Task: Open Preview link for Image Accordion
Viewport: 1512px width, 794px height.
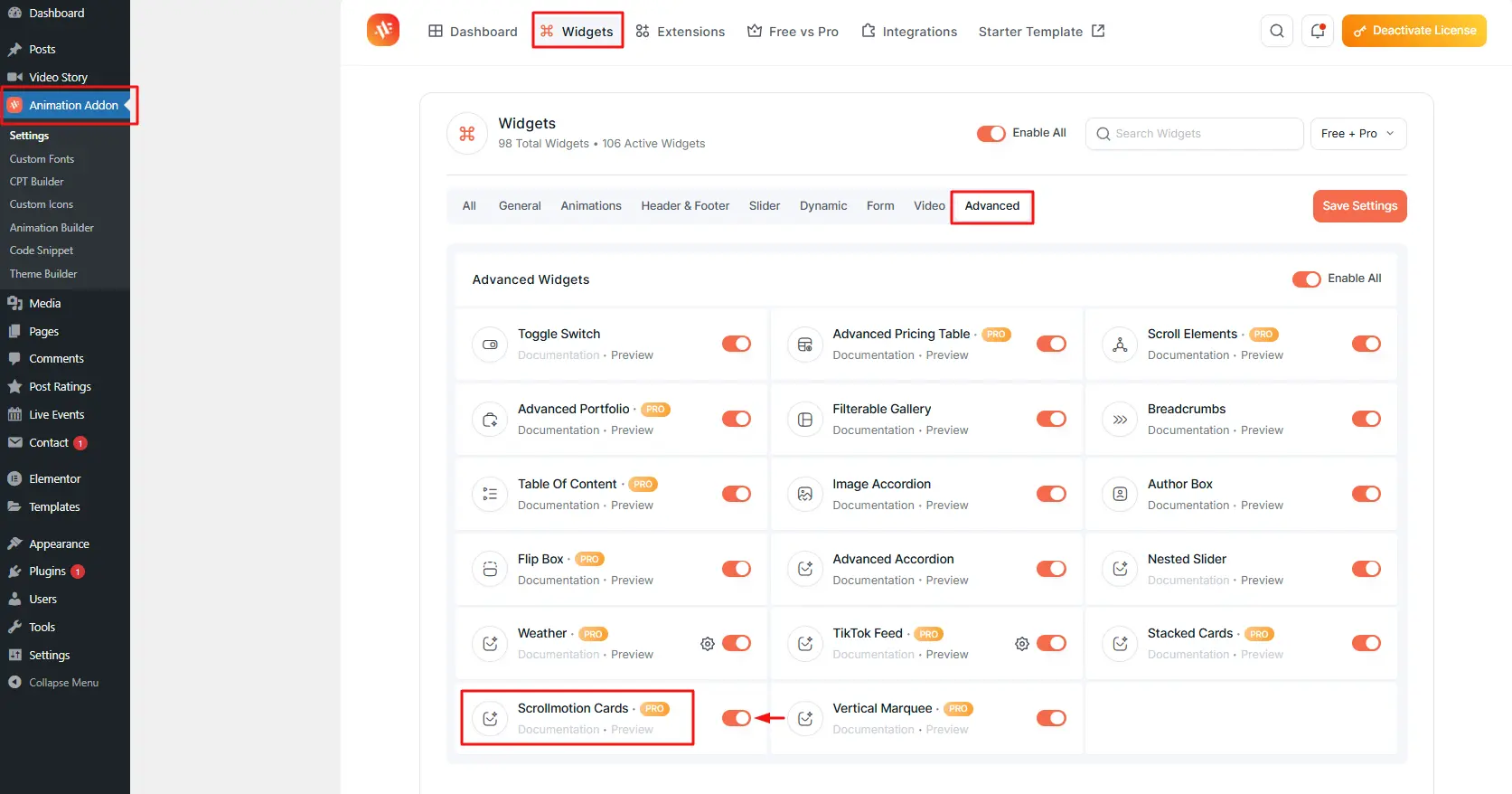Action: pyautogui.click(x=947, y=506)
